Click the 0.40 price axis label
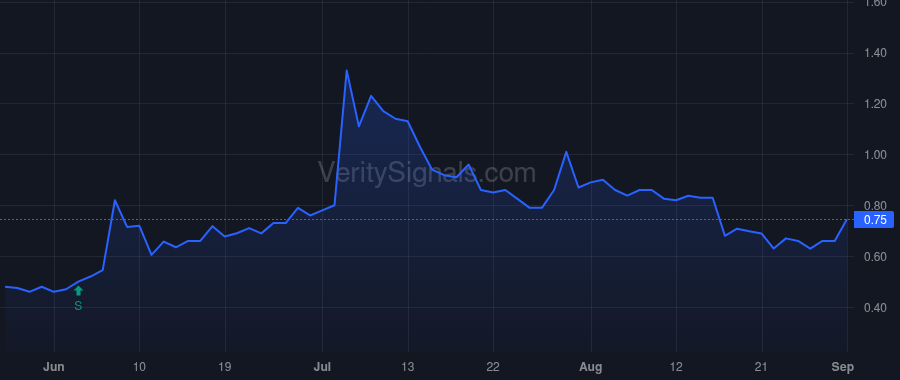 875,308
